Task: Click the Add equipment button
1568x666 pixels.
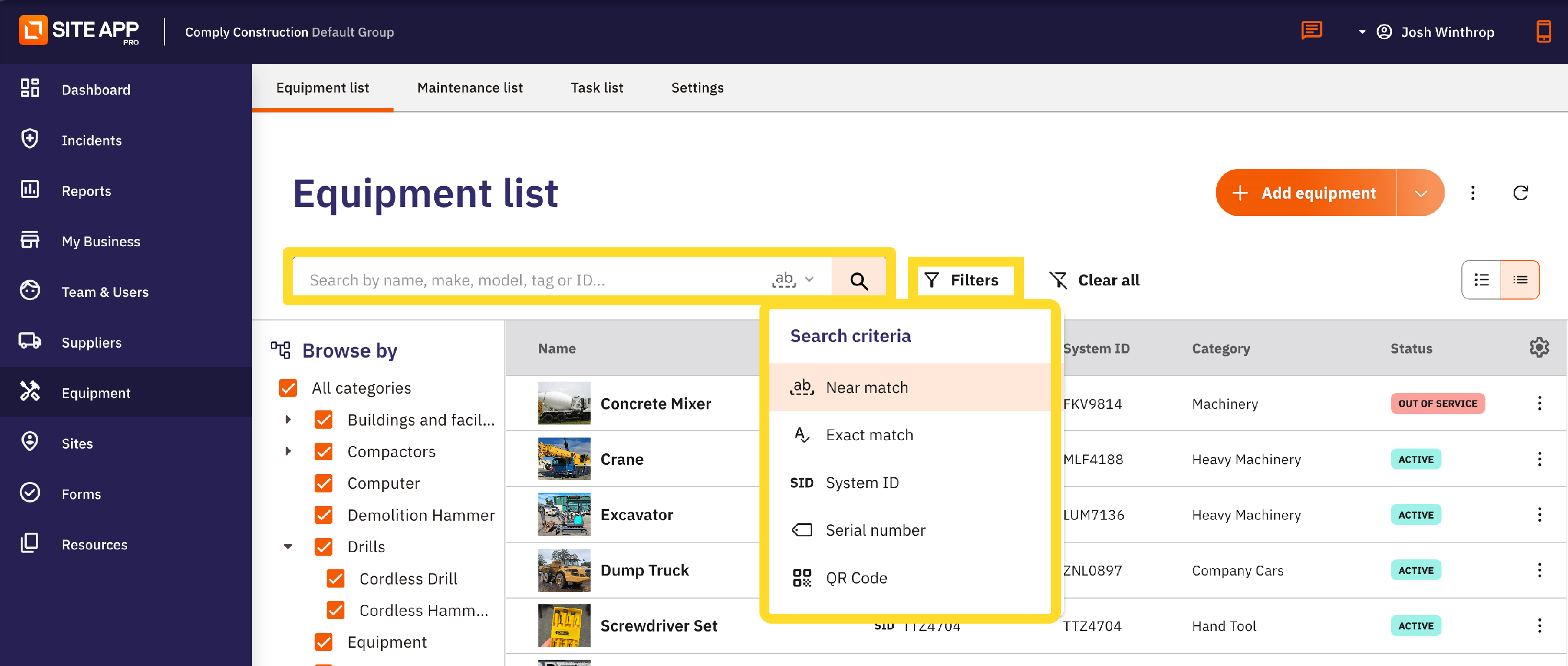Action: (x=1306, y=193)
